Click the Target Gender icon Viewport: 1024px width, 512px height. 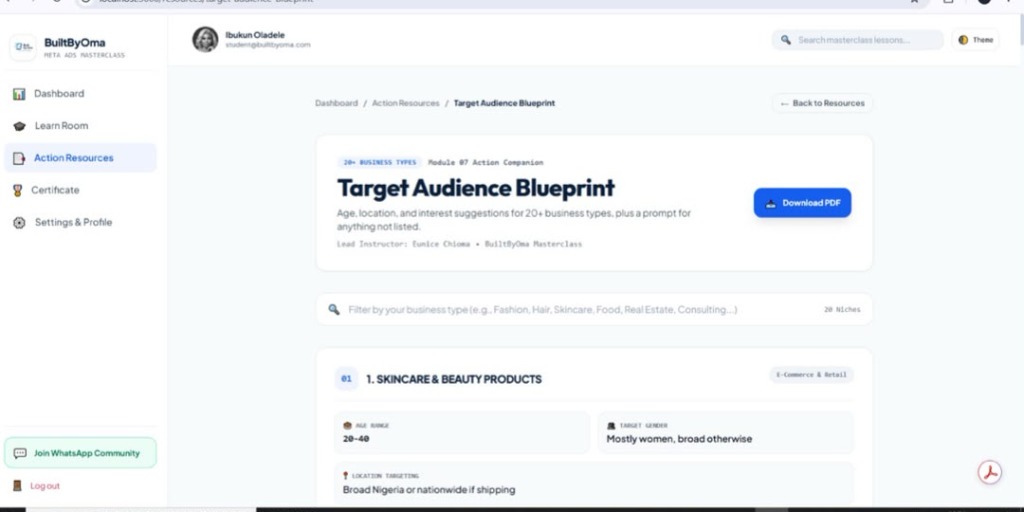pos(611,426)
